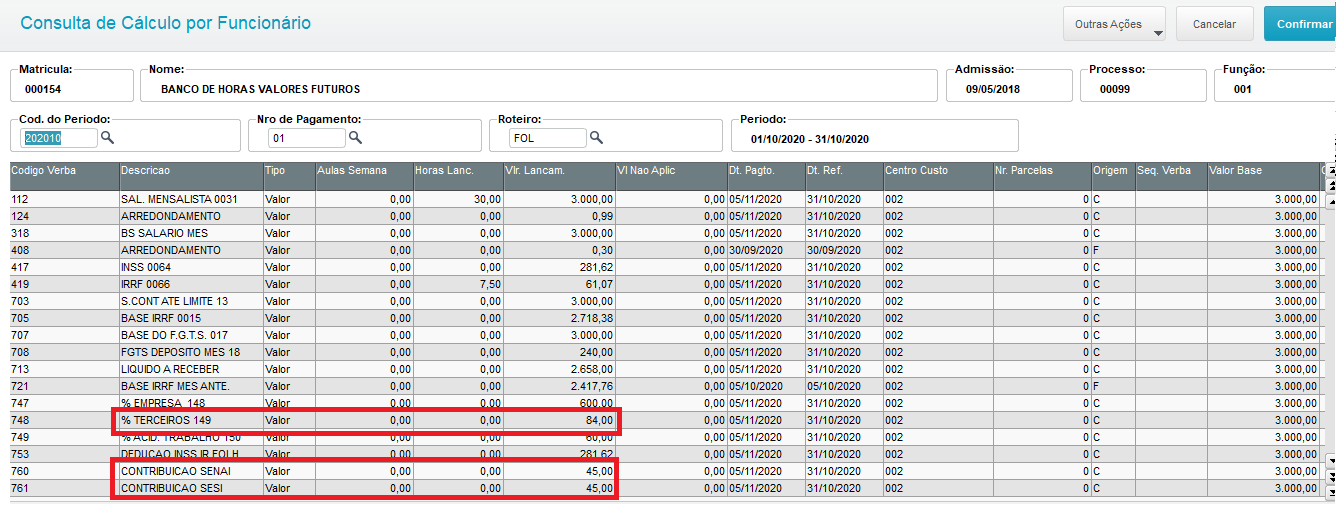The image size is (1340, 505).
Task: Sort by the Nr. Parcelas column header
Action: [1041, 176]
